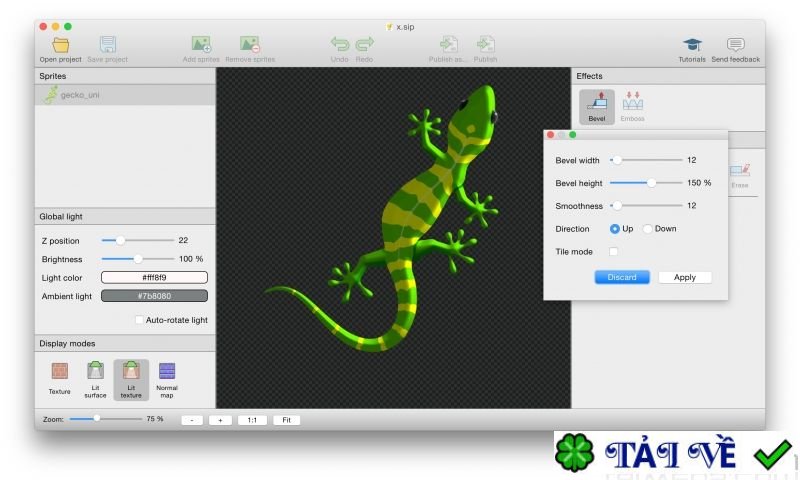
Task: Click the 'Display modes' panel header
Action: point(125,343)
